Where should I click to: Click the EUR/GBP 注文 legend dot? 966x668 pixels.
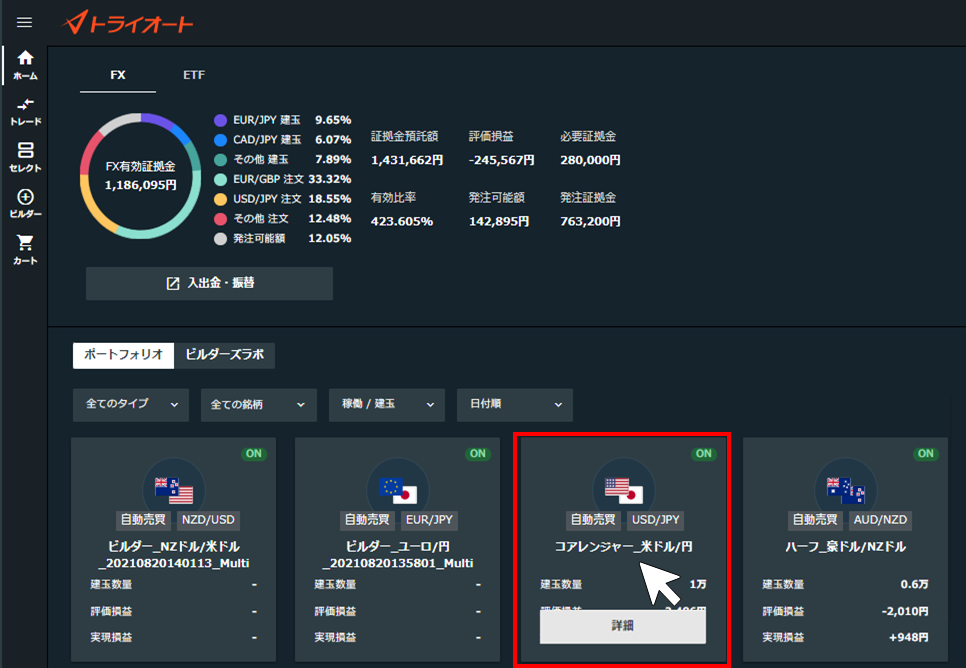220,179
